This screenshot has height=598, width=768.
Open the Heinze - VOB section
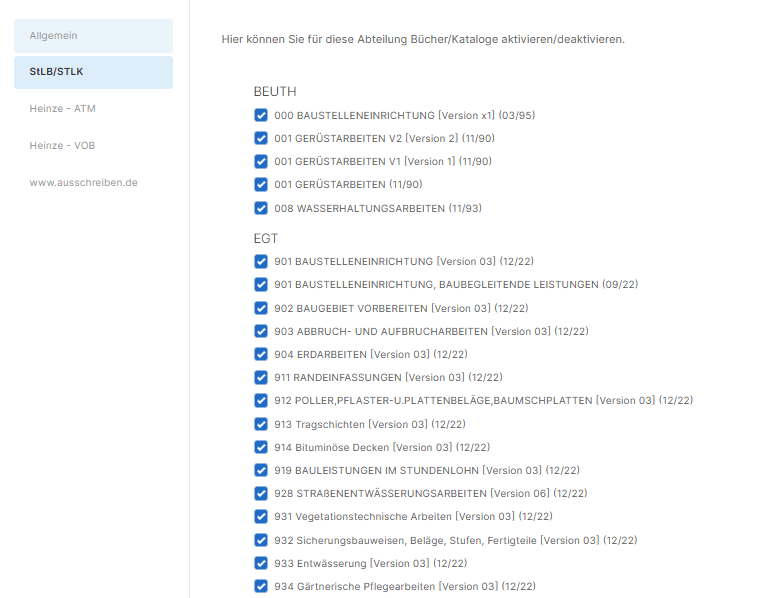click(x=62, y=145)
